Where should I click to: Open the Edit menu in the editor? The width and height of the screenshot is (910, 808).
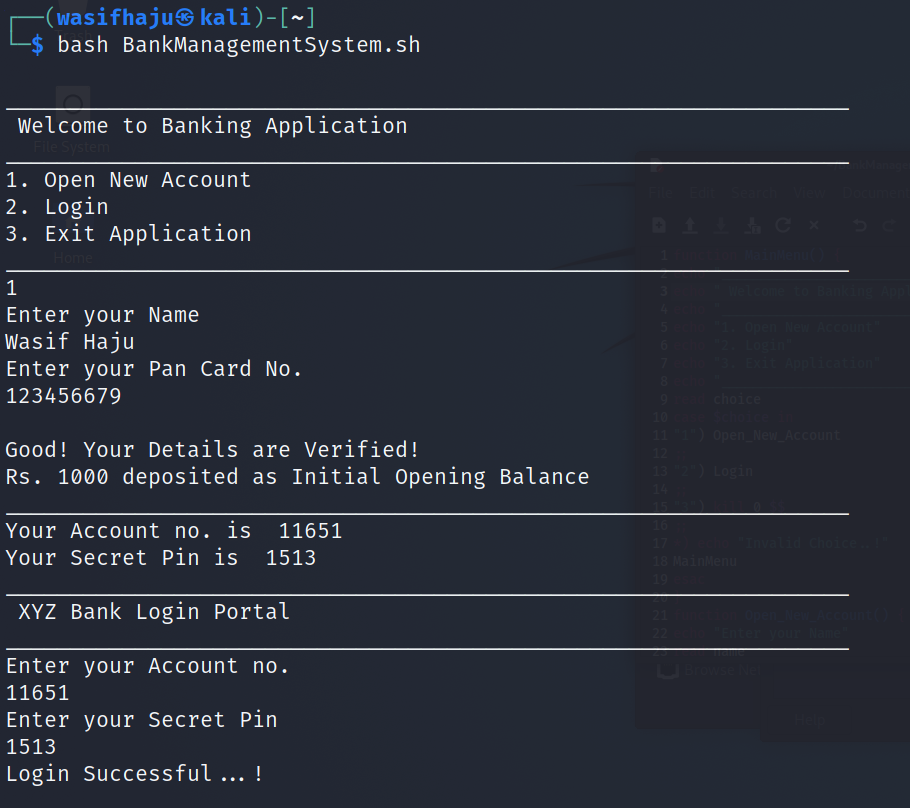(x=702, y=192)
